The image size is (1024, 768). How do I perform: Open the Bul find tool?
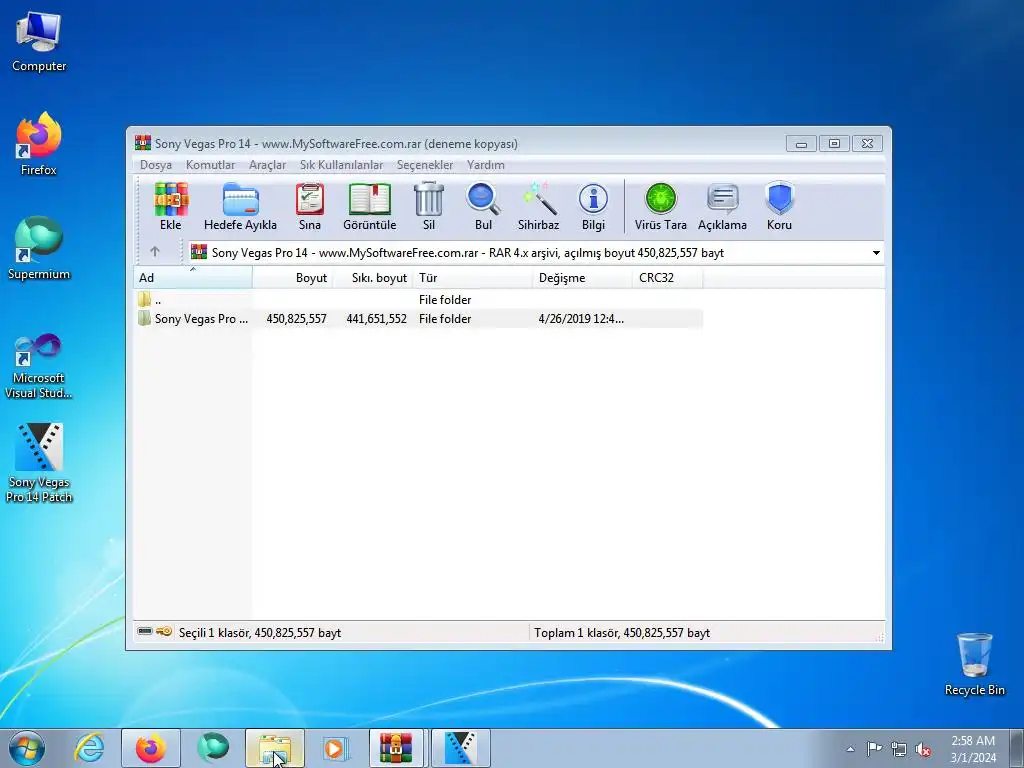(483, 206)
